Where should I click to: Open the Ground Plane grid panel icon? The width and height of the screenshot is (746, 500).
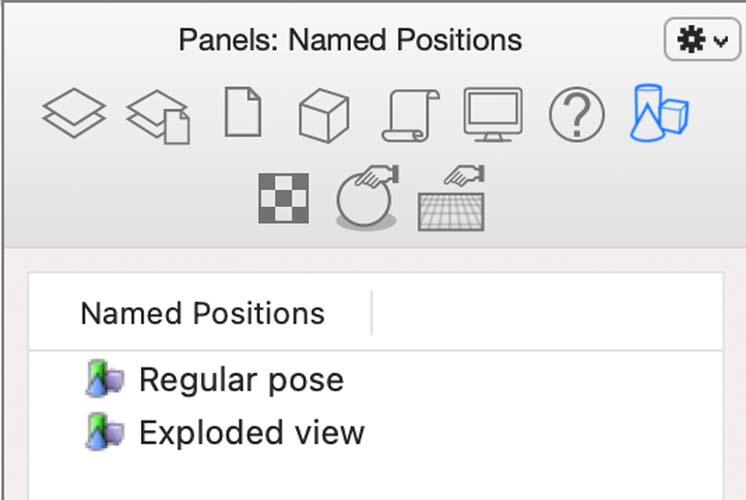451,198
